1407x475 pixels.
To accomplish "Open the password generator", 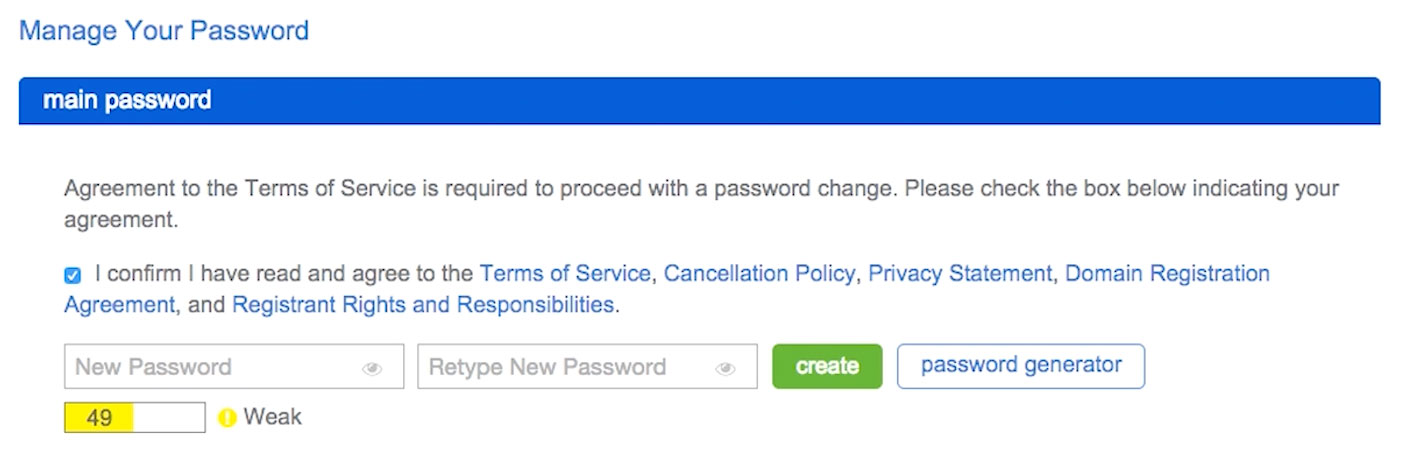I will [1020, 366].
